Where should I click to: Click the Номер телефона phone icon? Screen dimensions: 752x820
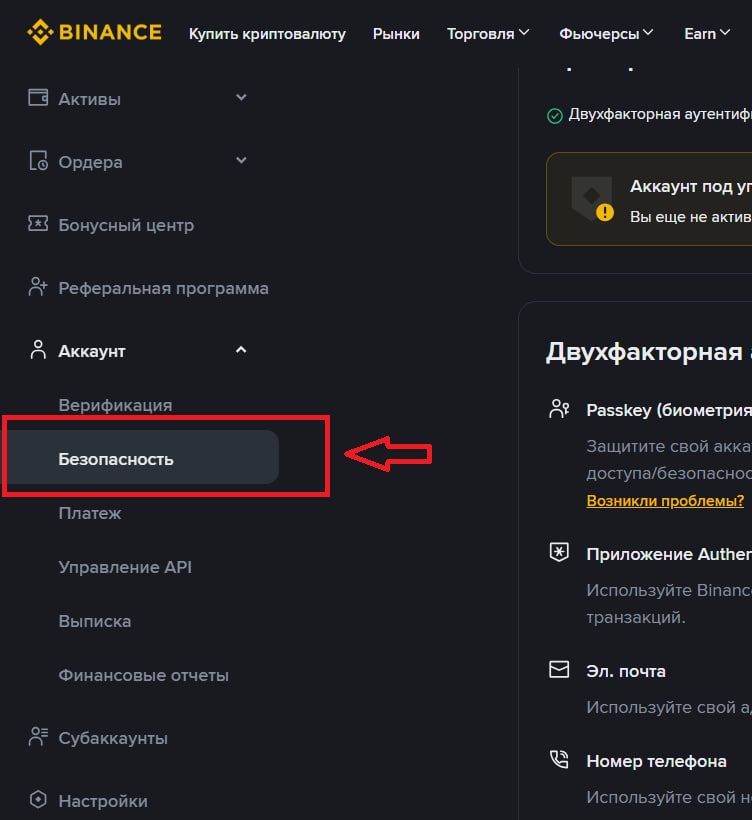click(559, 760)
